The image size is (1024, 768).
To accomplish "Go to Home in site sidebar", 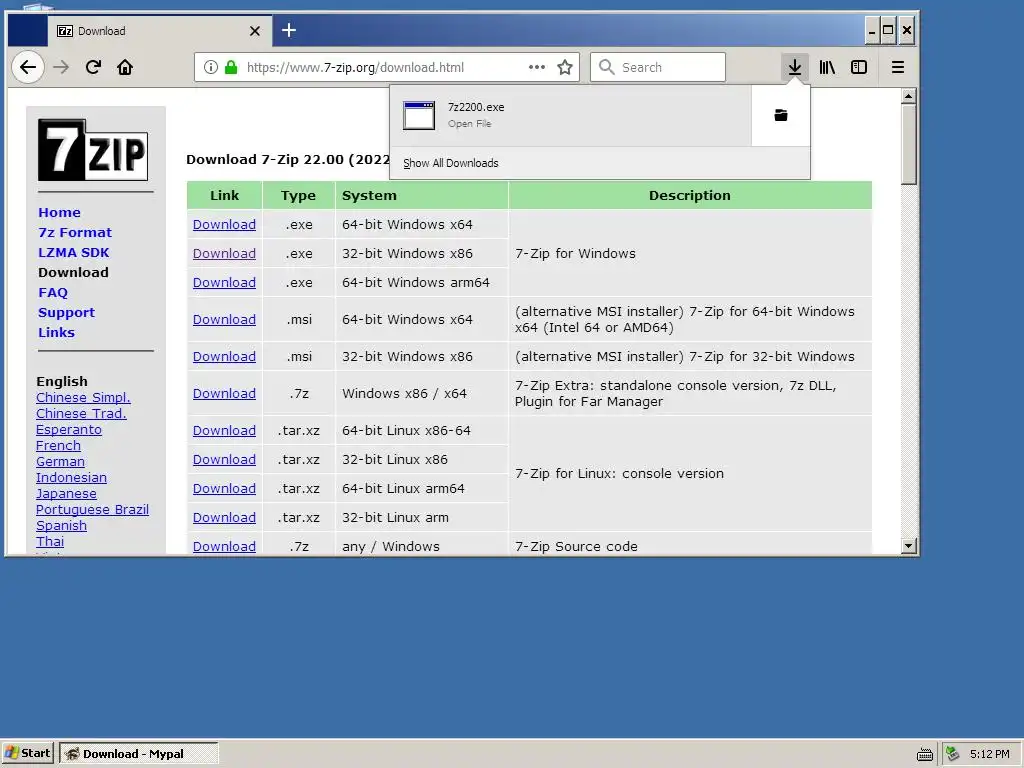I will (59, 212).
